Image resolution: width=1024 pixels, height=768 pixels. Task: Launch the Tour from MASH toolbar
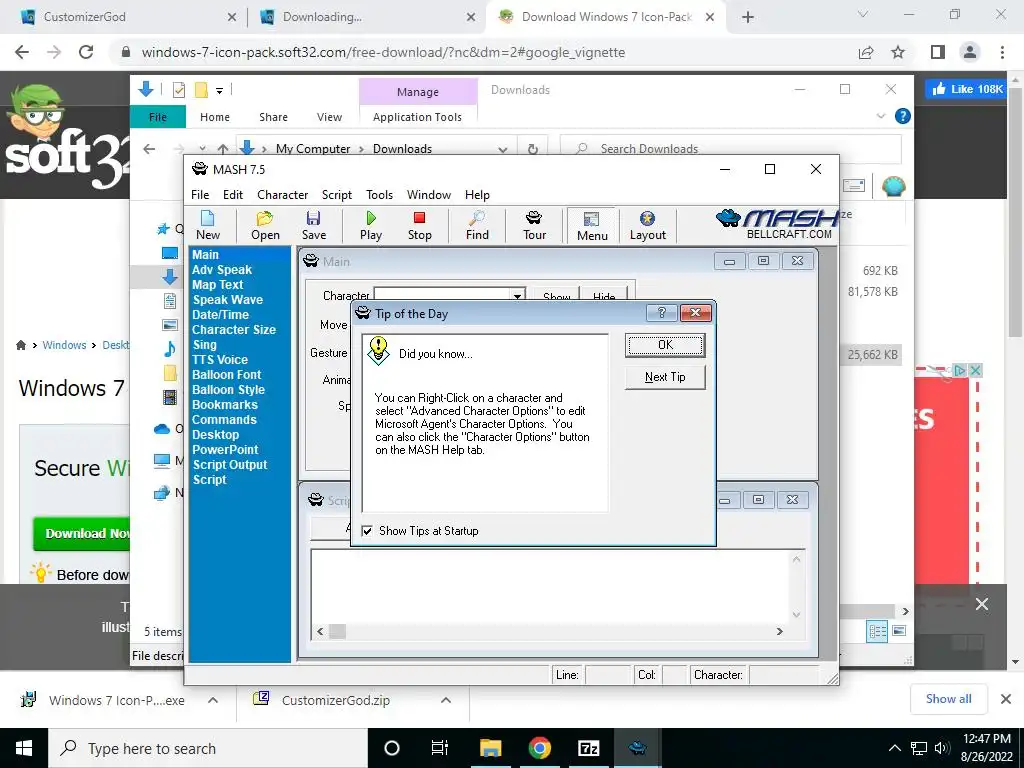(x=534, y=226)
